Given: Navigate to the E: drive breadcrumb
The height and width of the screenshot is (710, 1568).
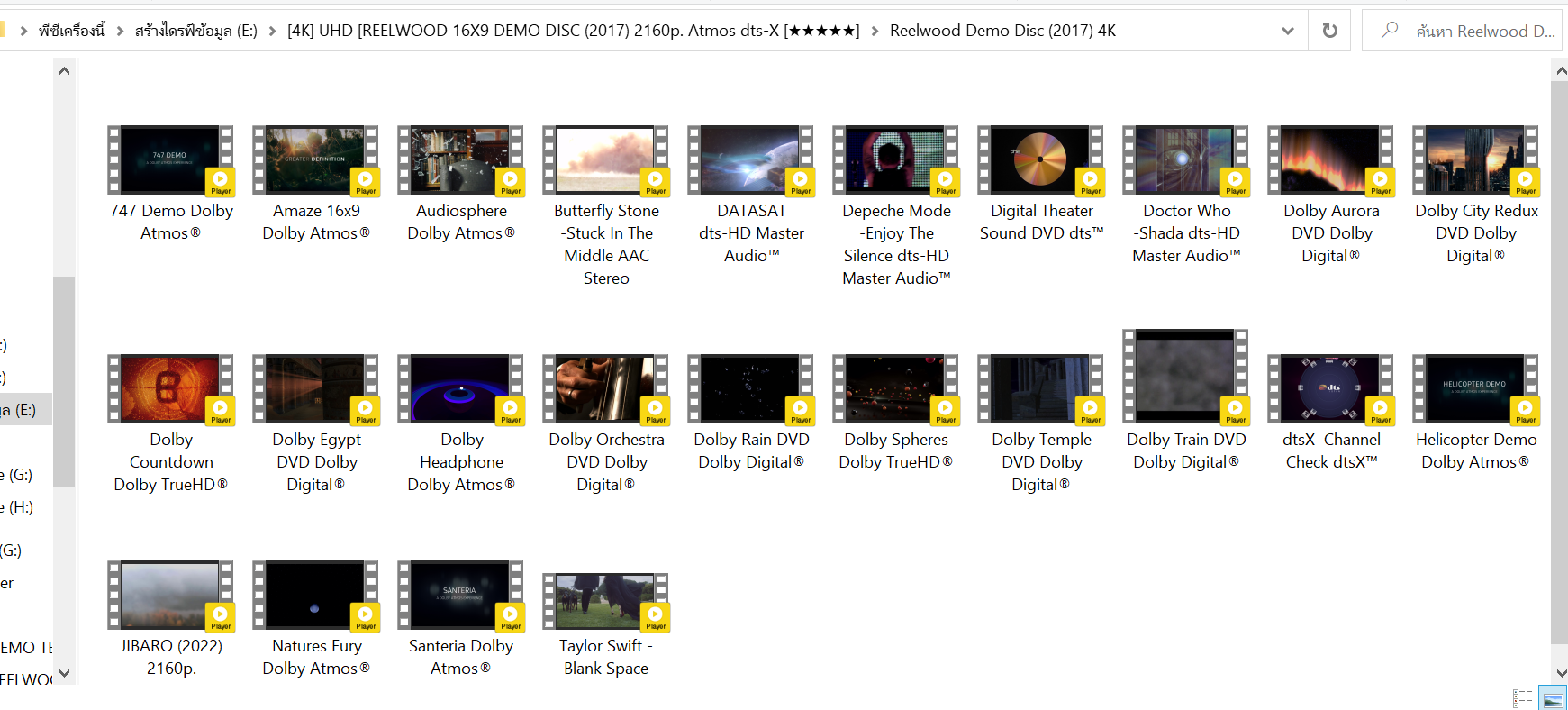Looking at the screenshot, I should (x=196, y=31).
